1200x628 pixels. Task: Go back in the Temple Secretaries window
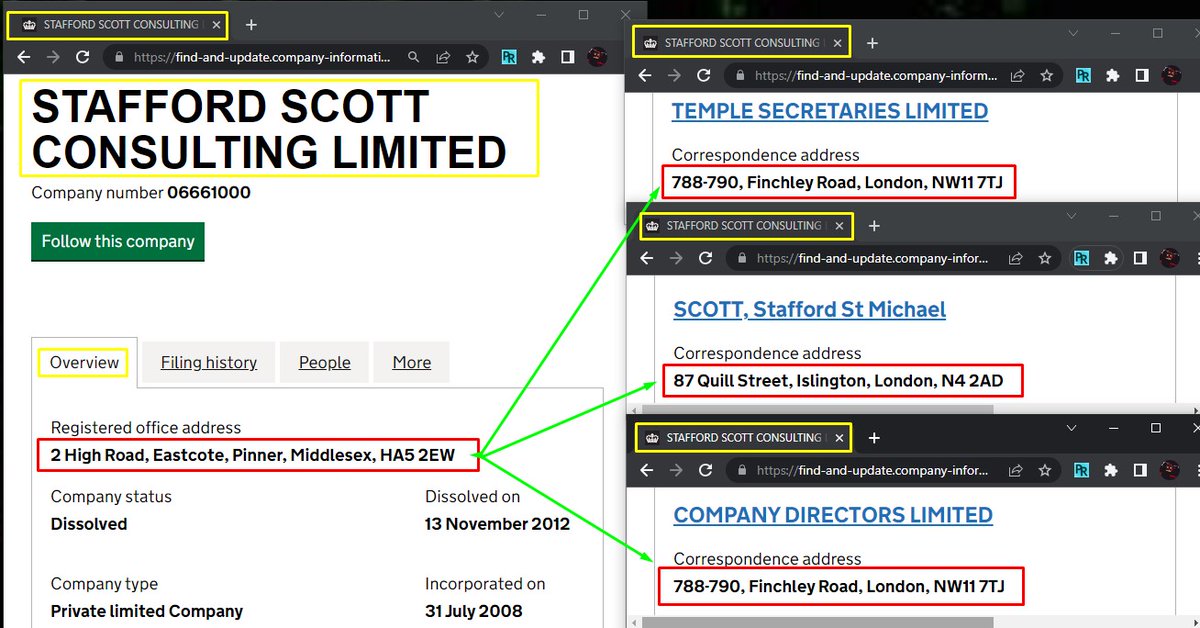coord(645,75)
